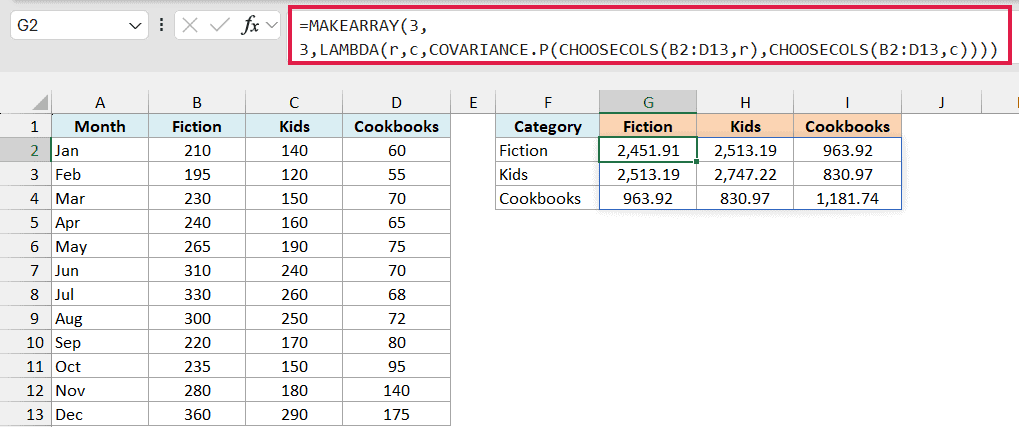This screenshot has height=427, width=1019.
Task: Select column D header
Action: (x=396, y=102)
